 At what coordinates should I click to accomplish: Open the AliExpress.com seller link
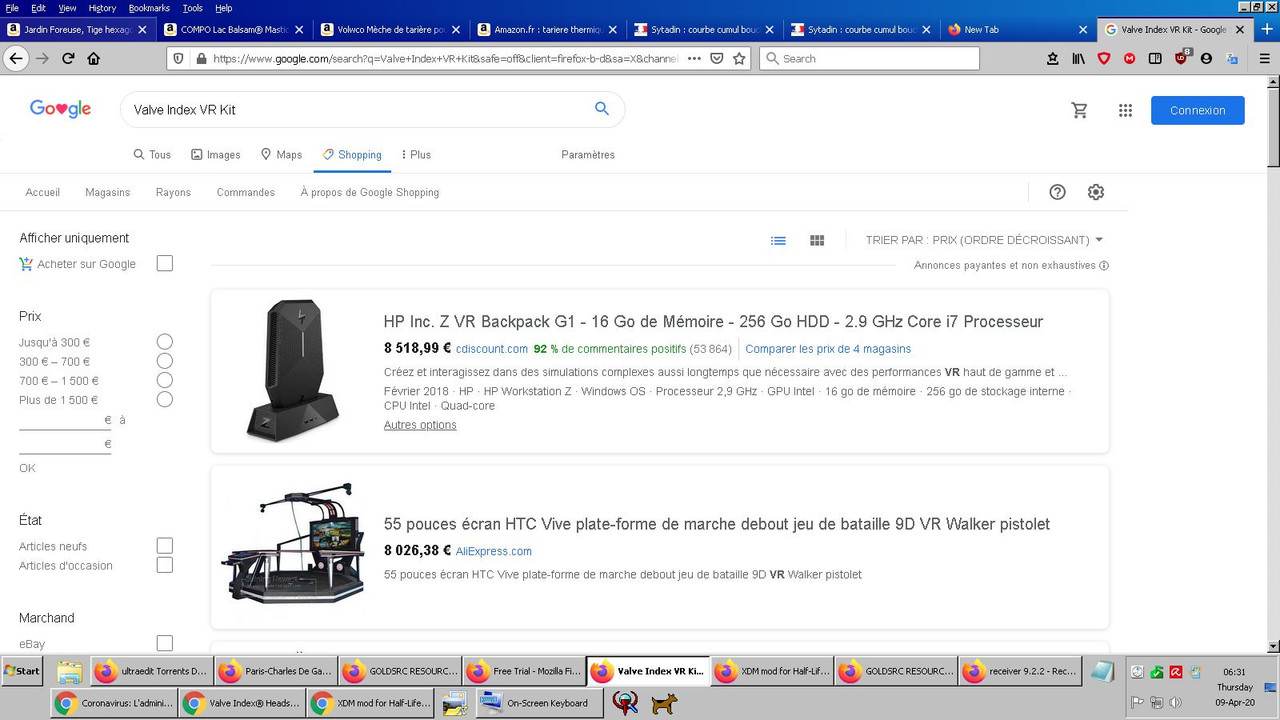[x=494, y=551]
